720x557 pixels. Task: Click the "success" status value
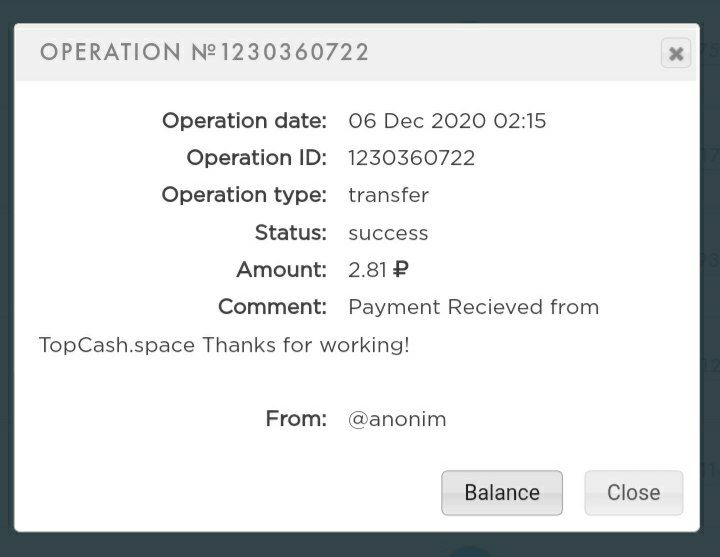coord(388,233)
